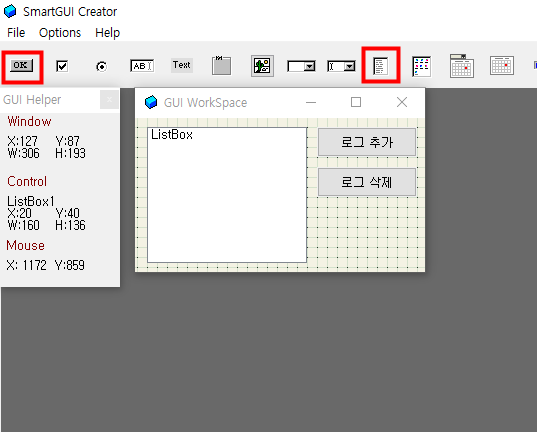Select the GroupBox control tool
The width and height of the screenshot is (537, 432).
(221, 65)
